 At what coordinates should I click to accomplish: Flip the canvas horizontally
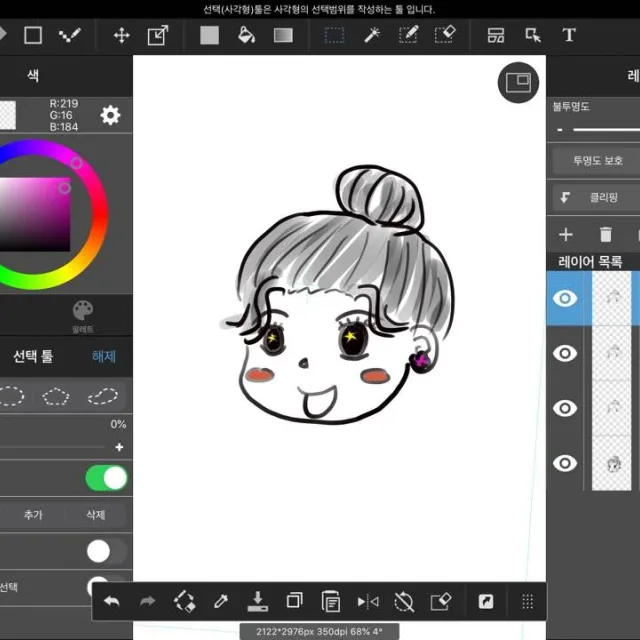click(368, 602)
